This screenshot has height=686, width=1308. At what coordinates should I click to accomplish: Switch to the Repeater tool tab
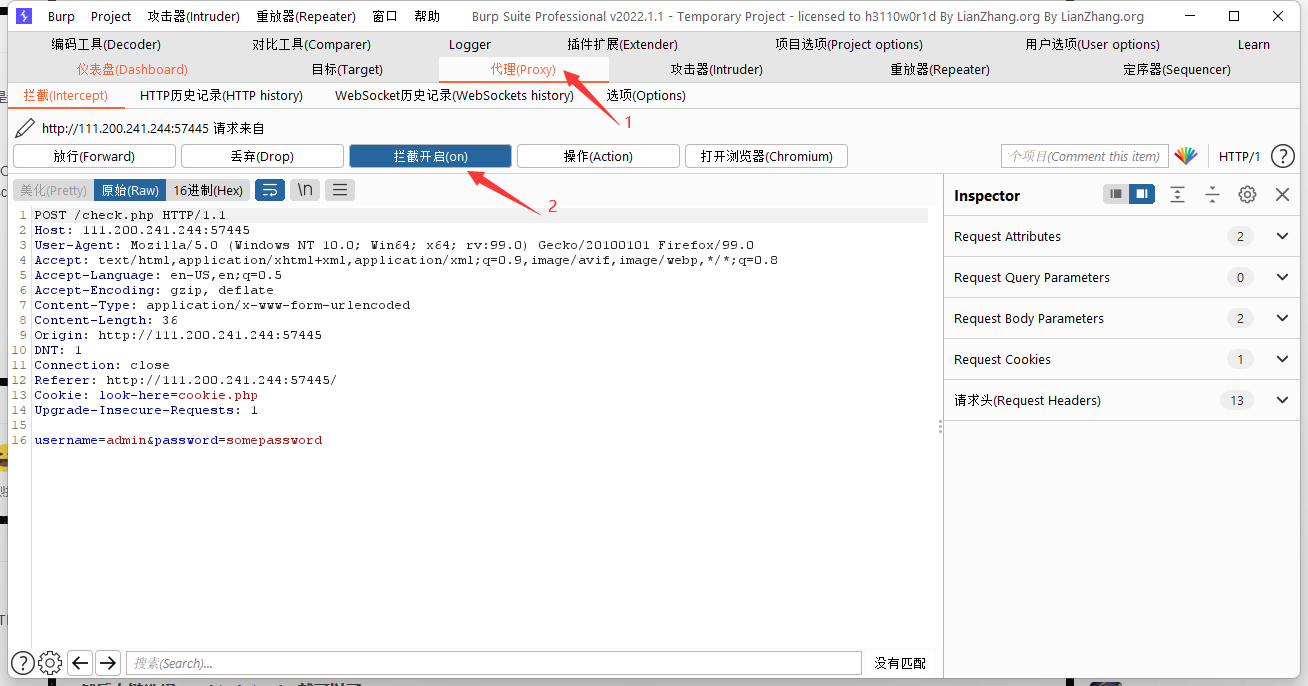click(940, 69)
